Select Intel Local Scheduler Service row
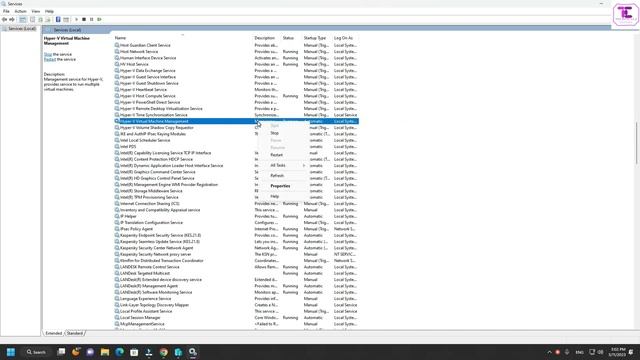 click(x=236, y=140)
